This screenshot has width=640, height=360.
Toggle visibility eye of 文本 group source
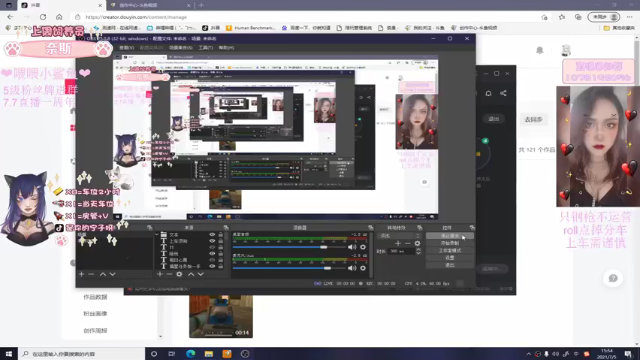[212, 235]
